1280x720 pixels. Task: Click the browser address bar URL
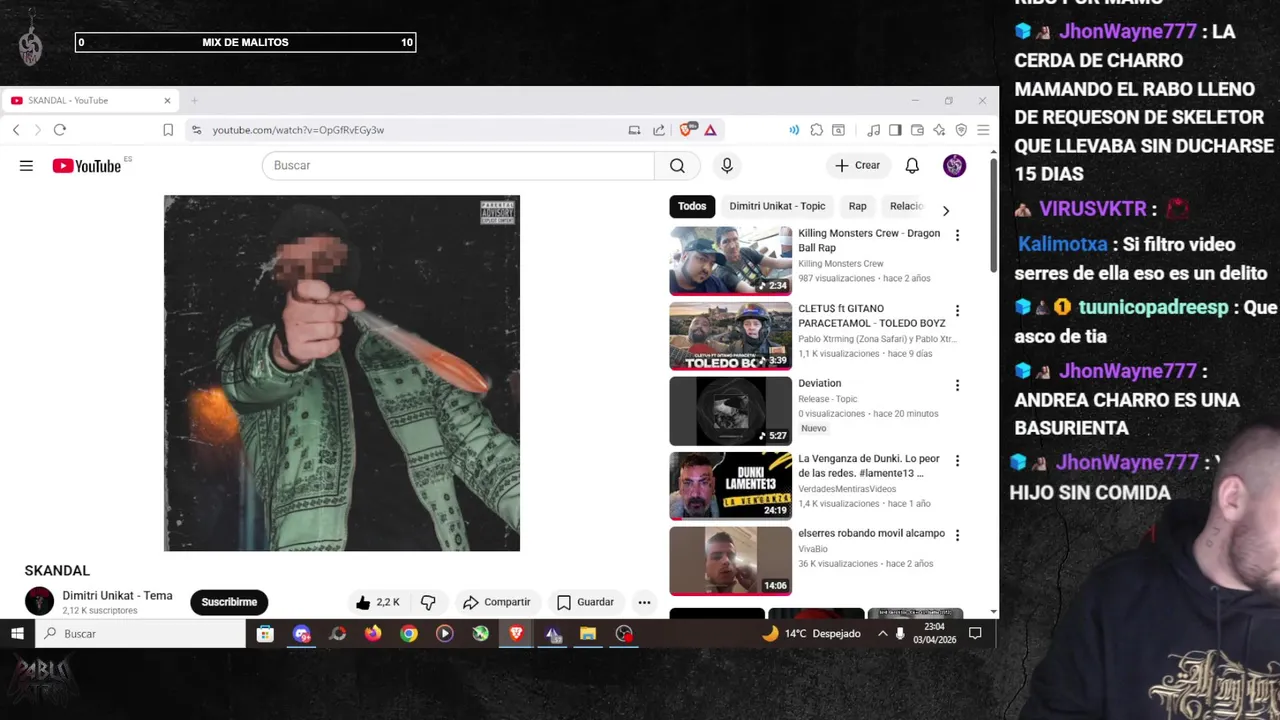pyautogui.click(x=298, y=130)
